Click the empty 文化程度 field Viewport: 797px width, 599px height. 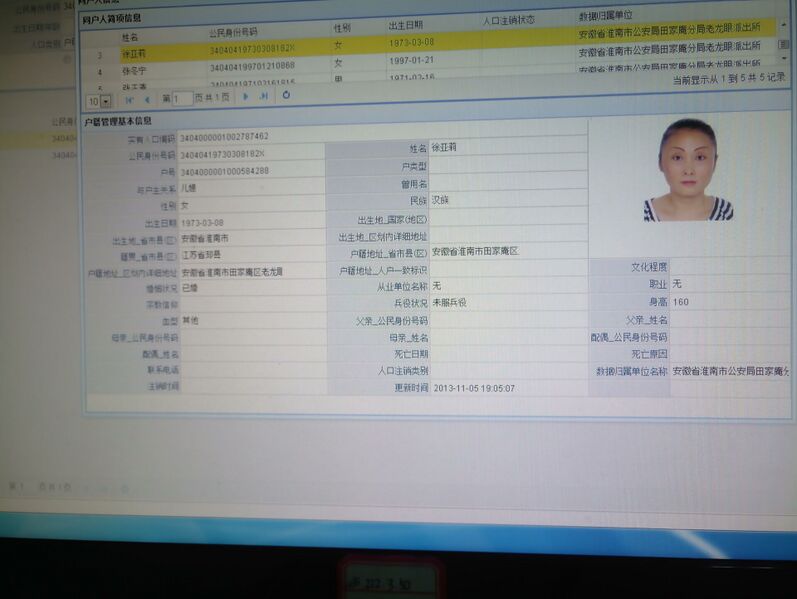(731, 266)
